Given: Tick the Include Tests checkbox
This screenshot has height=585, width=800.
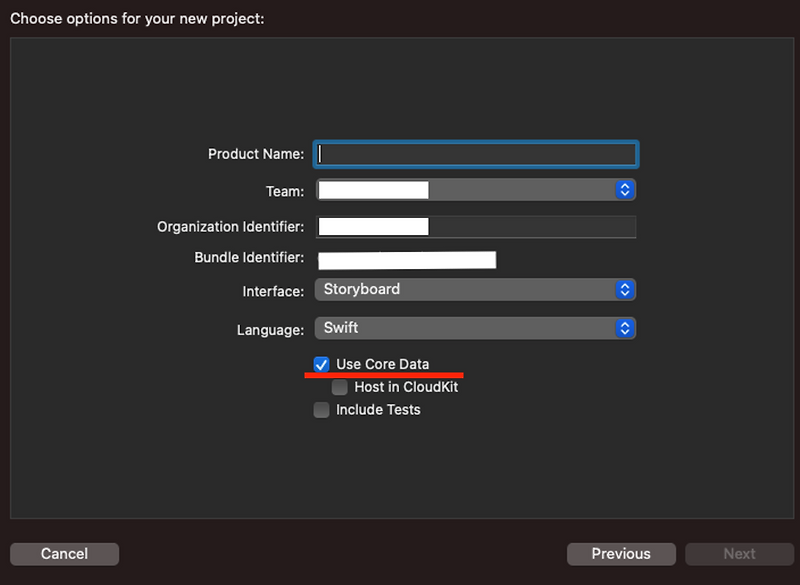Looking at the screenshot, I should (322, 410).
